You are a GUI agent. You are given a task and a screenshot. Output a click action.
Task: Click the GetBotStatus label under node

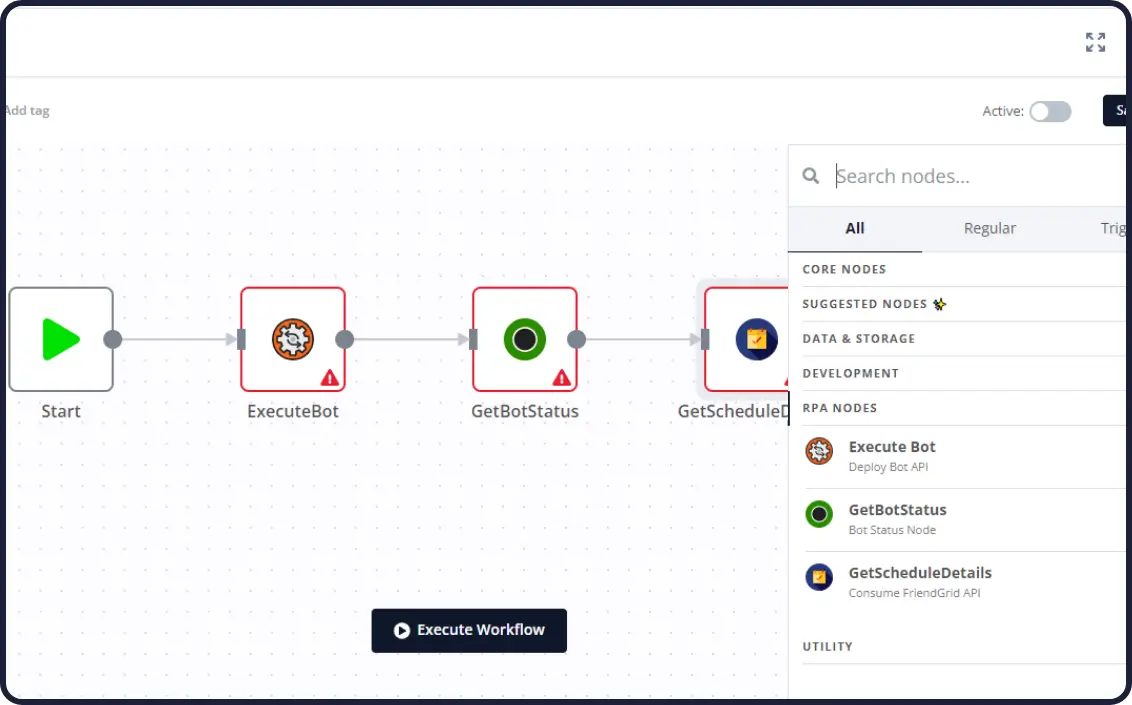[525, 411]
